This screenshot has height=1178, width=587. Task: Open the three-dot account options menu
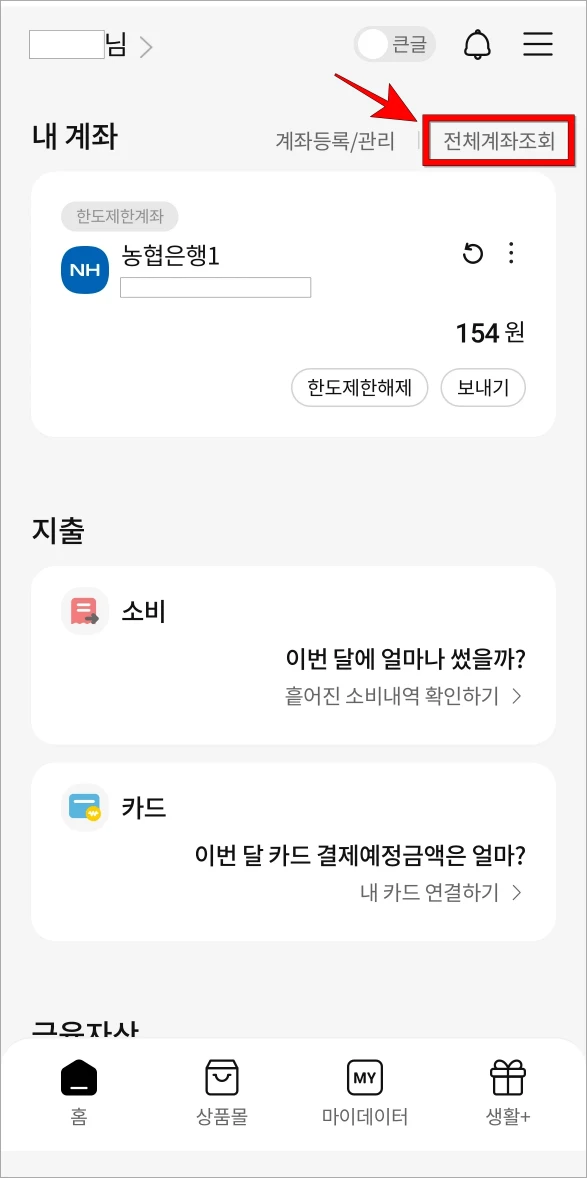(x=511, y=254)
